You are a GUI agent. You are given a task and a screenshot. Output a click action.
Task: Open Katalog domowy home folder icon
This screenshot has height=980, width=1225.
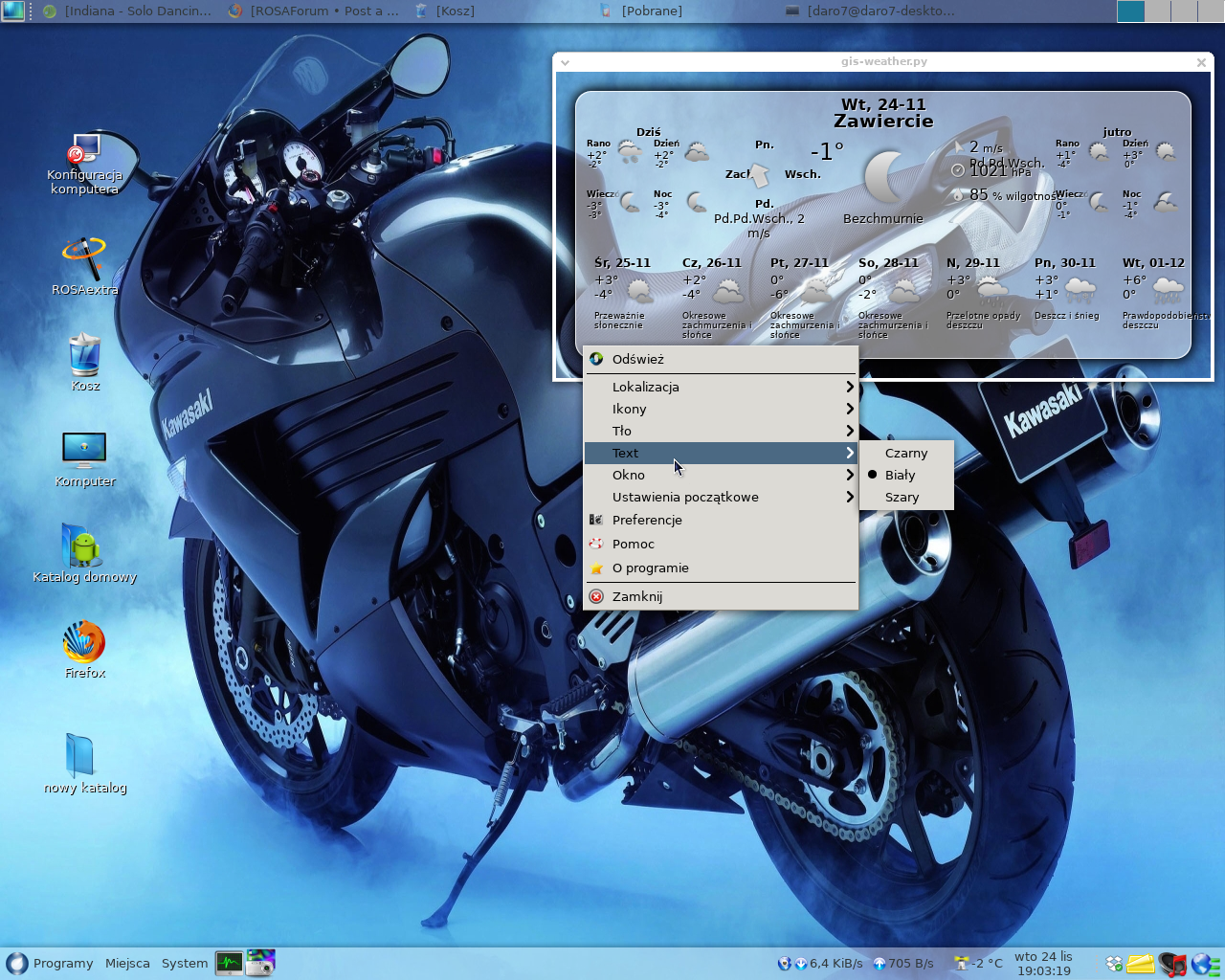tap(84, 546)
